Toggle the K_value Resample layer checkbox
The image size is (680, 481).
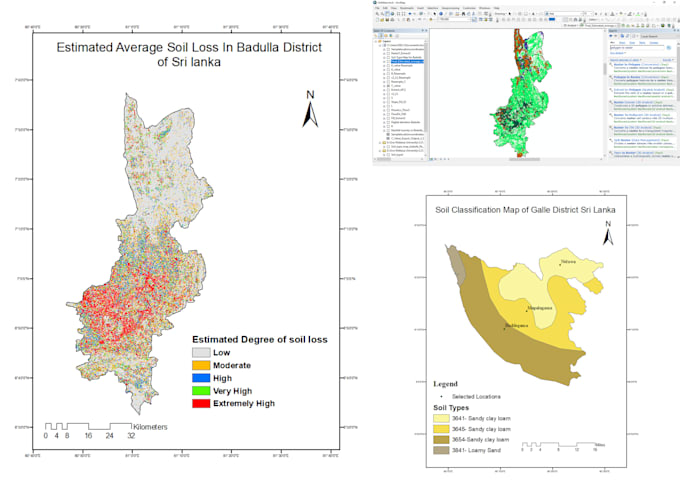tap(388, 65)
